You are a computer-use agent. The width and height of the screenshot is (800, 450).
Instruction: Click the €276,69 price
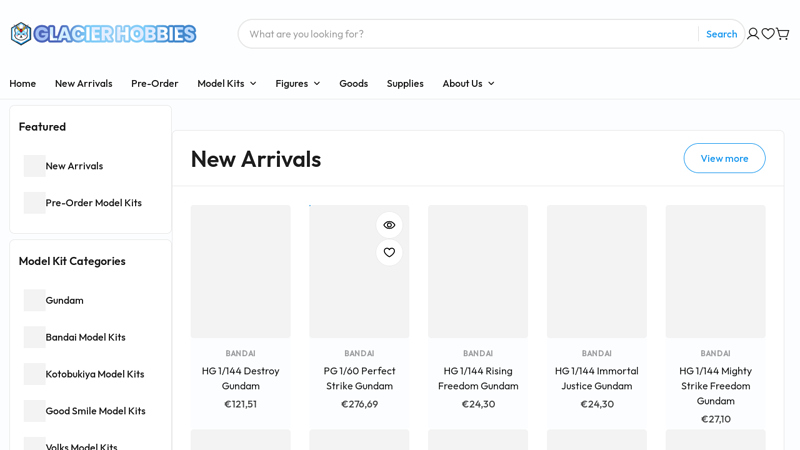pos(359,404)
